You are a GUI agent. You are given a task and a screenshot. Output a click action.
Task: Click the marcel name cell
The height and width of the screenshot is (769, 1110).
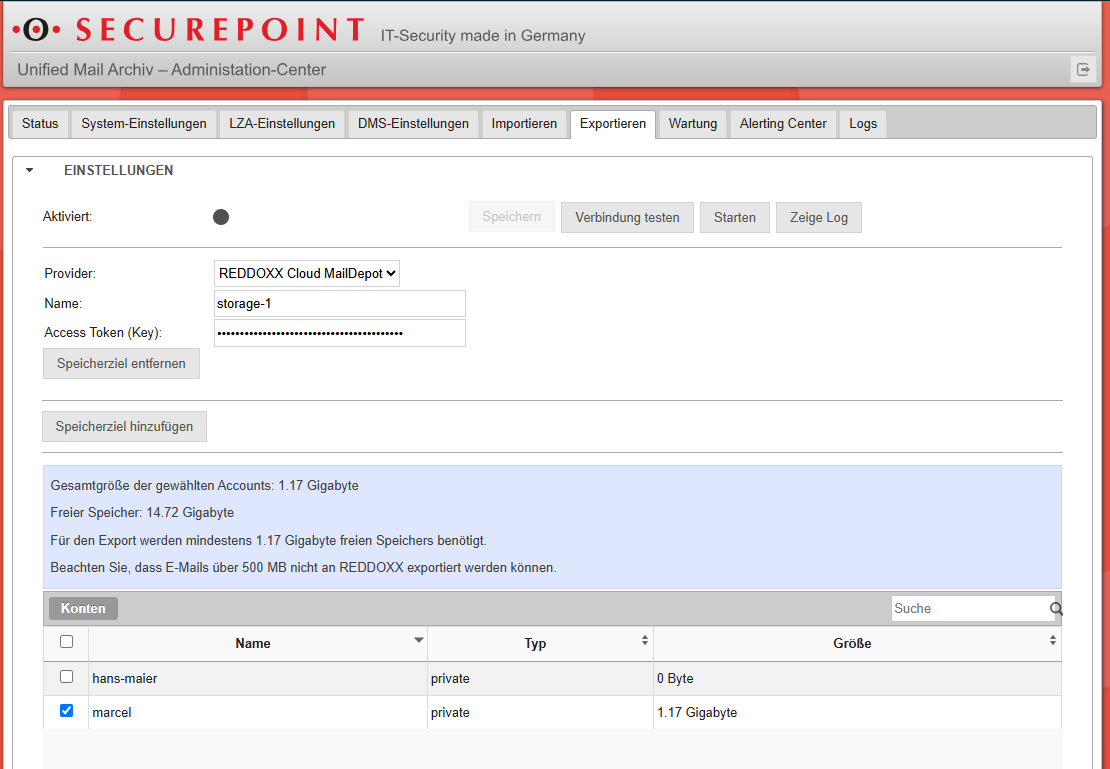point(258,712)
